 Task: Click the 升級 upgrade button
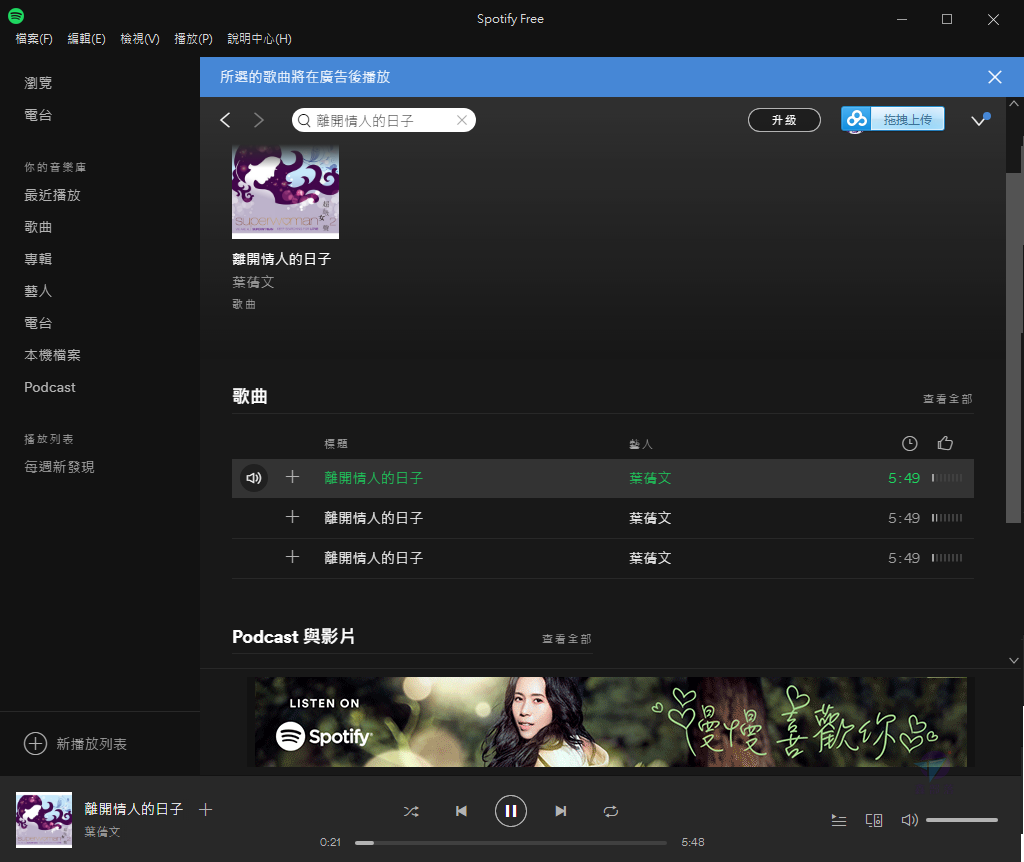pos(784,120)
